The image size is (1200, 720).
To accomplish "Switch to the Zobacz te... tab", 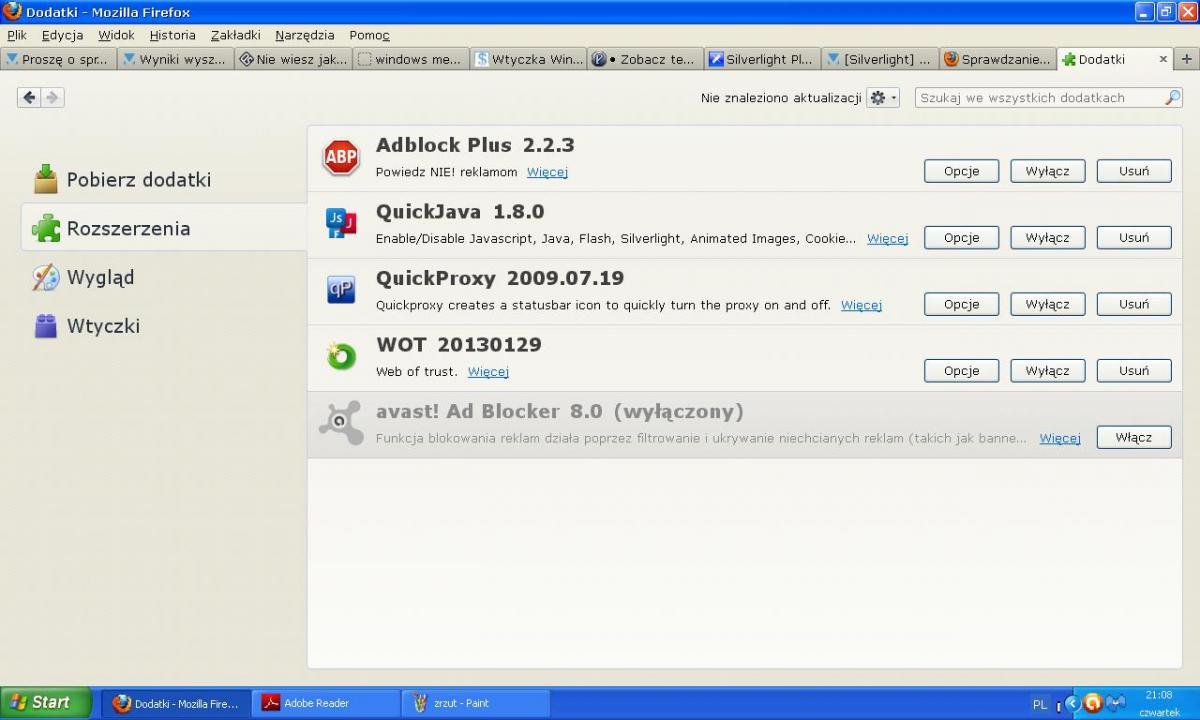I will pos(645,59).
